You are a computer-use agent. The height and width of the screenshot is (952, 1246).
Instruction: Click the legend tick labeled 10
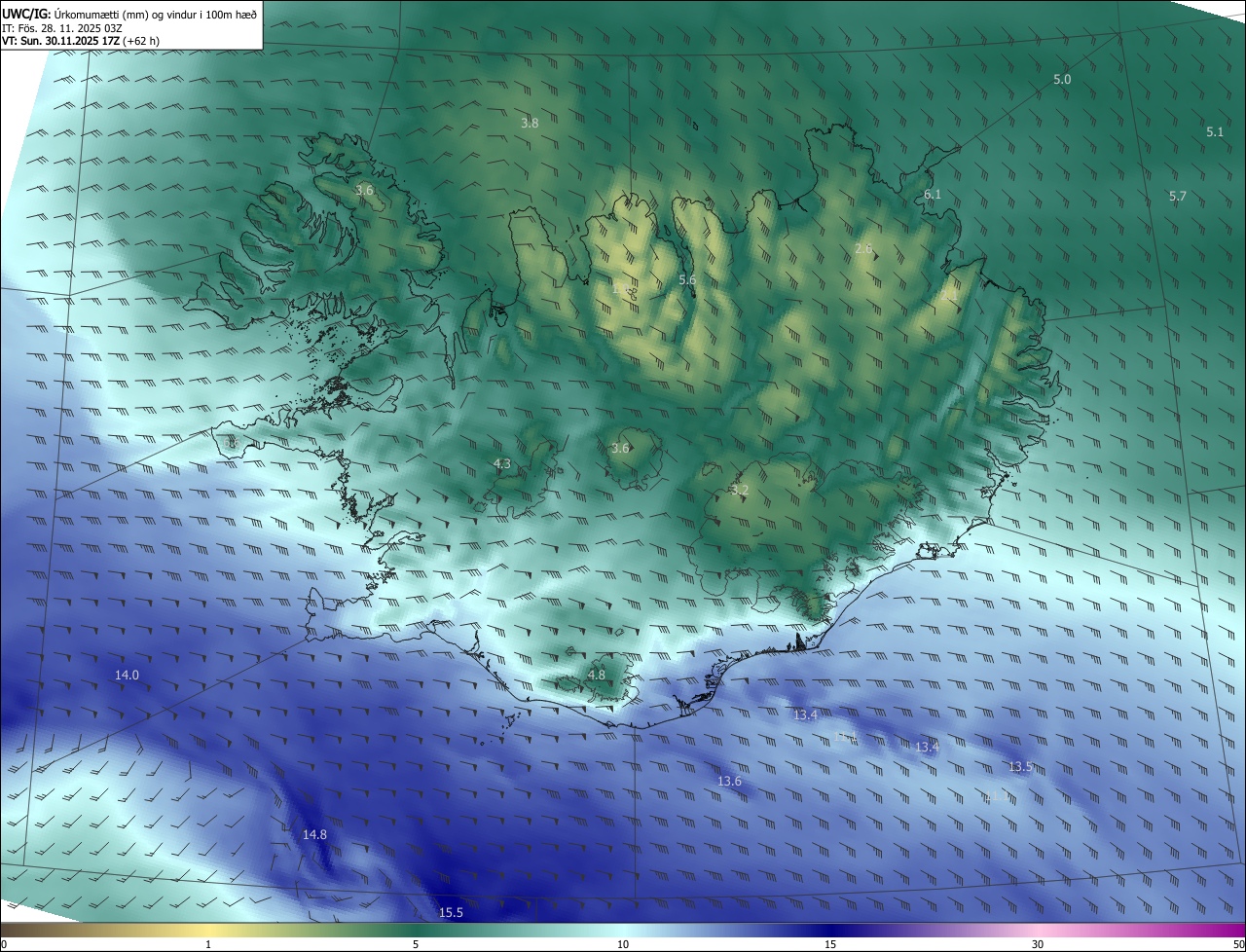click(x=623, y=944)
